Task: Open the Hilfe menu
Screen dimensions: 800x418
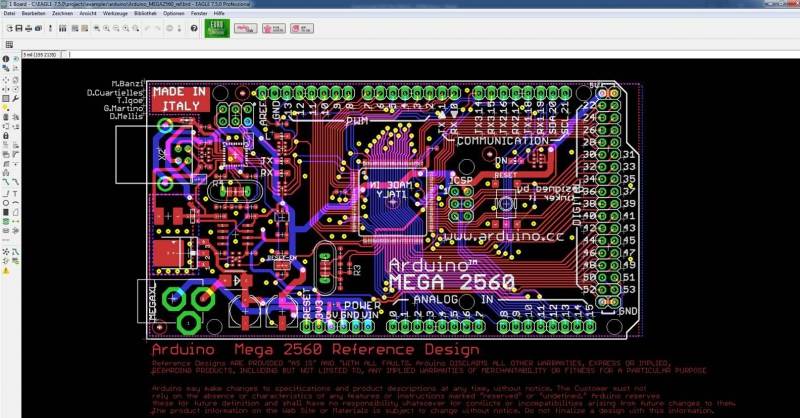Action: point(219,13)
